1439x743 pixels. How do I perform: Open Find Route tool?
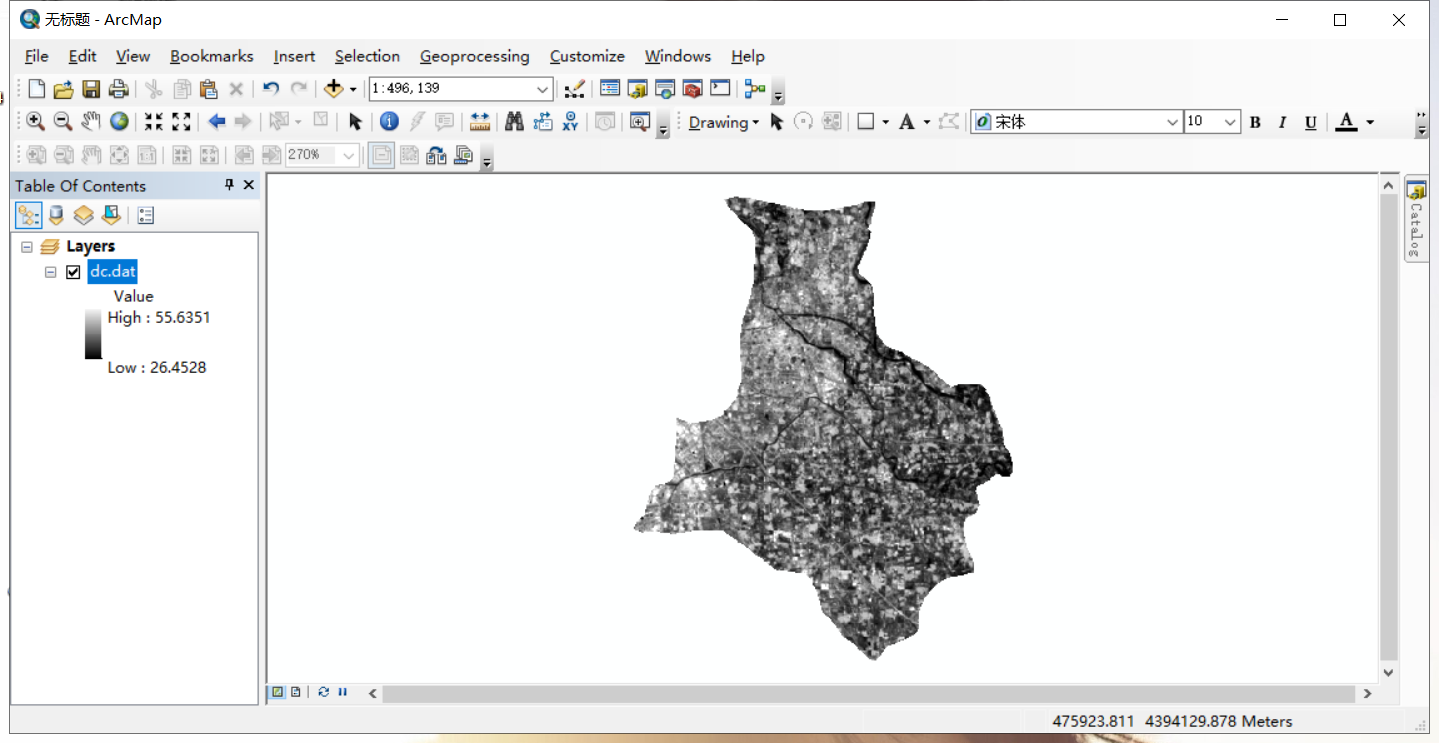pos(543,122)
